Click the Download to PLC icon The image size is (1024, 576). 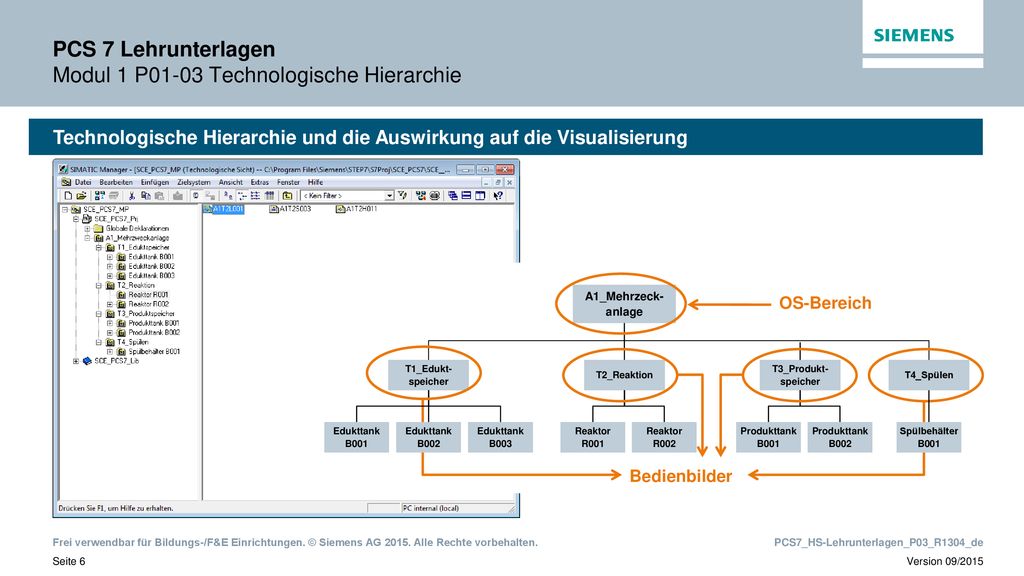pyautogui.click(x=178, y=195)
